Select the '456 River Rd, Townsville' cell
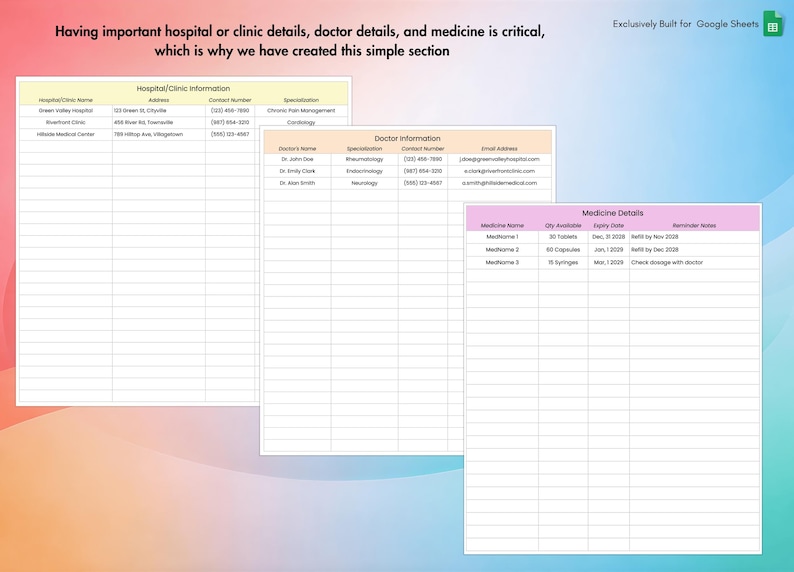 159,122
